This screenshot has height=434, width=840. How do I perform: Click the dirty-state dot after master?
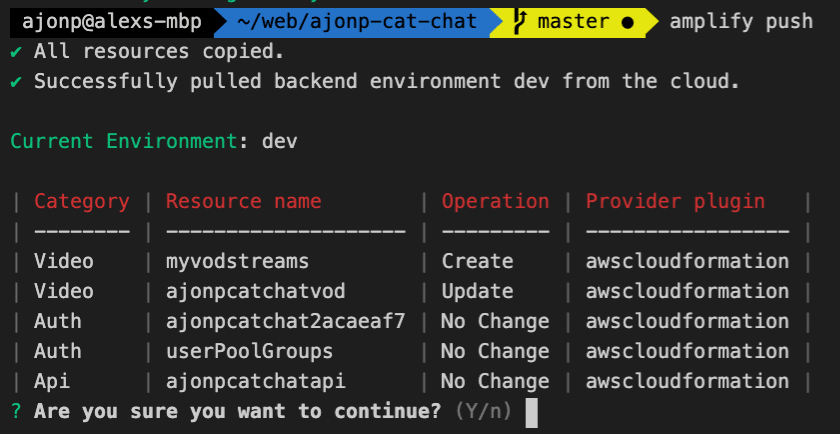click(x=628, y=23)
